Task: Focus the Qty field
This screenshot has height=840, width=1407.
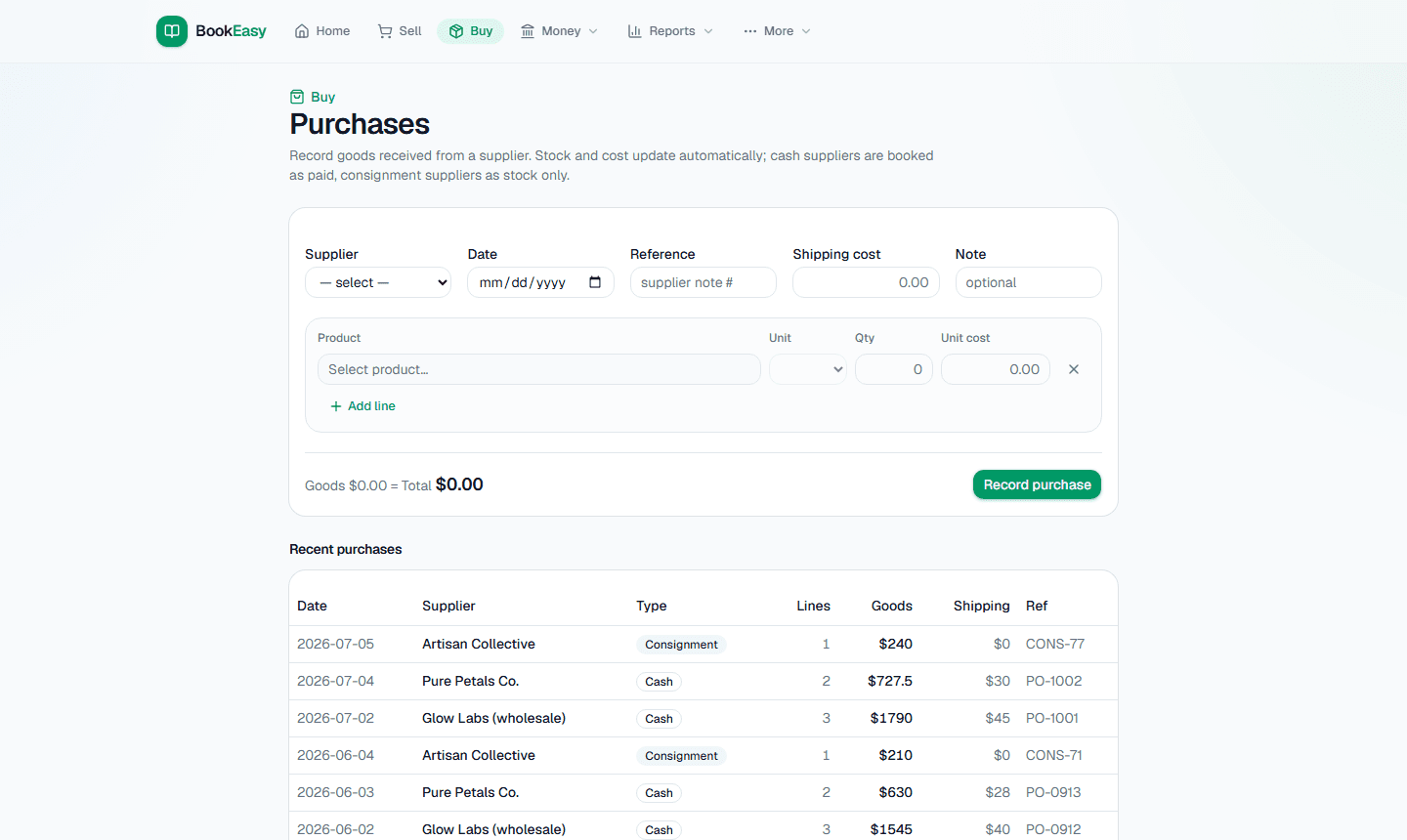Action: [894, 369]
